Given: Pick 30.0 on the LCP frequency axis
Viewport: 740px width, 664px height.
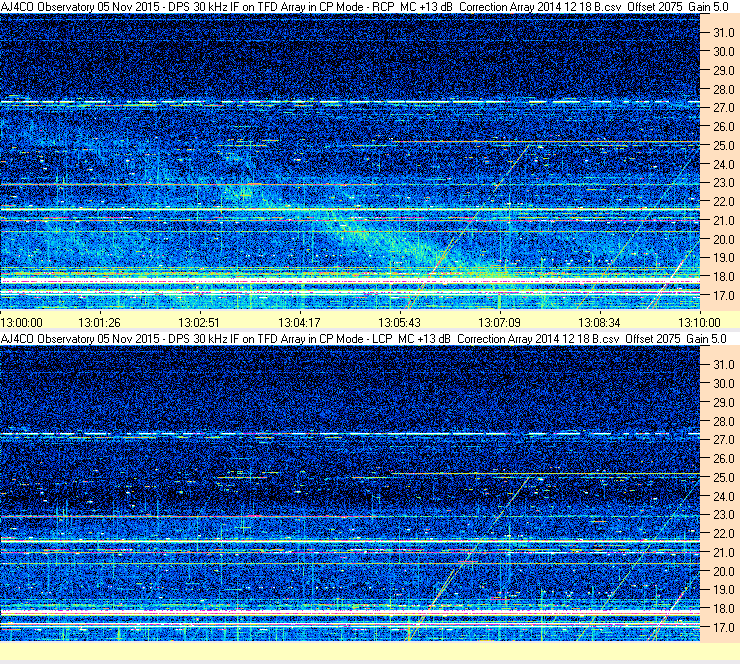Looking at the screenshot, I should point(723,384).
